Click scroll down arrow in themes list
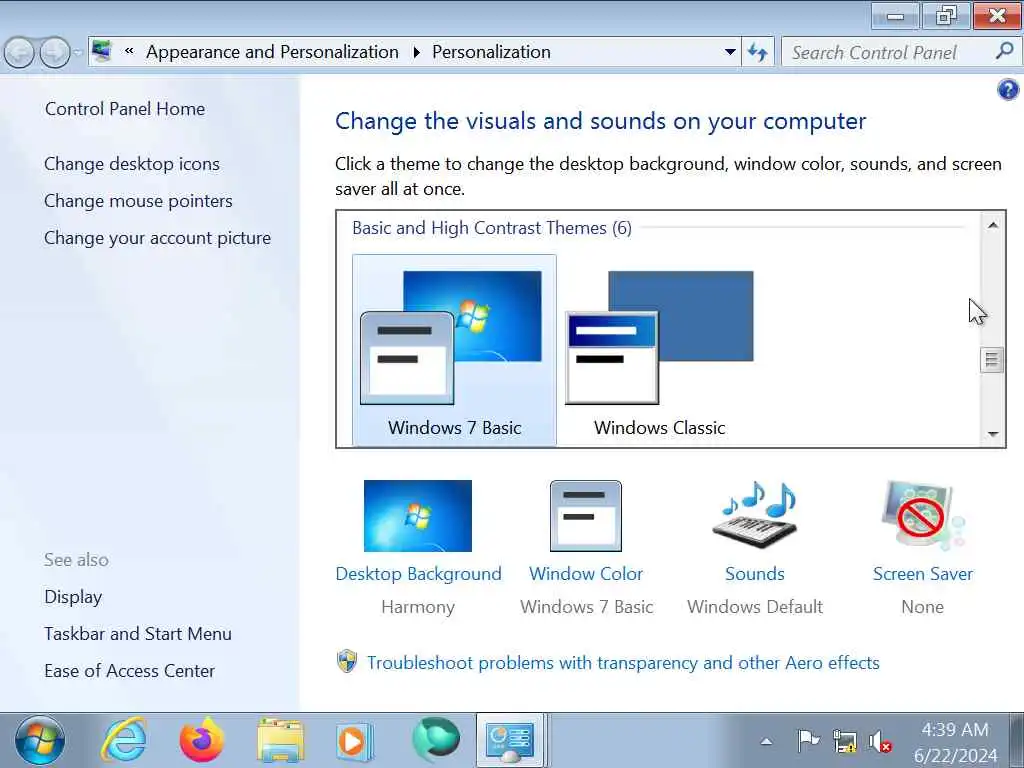Screen dimensions: 1024x768 pyautogui.click(x=993, y=434)
